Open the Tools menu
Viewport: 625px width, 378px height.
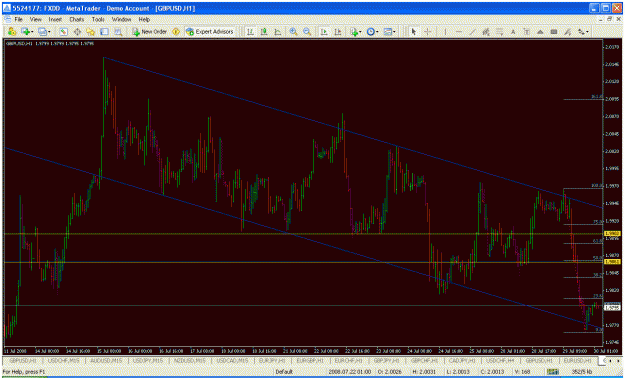click(98, 19)
